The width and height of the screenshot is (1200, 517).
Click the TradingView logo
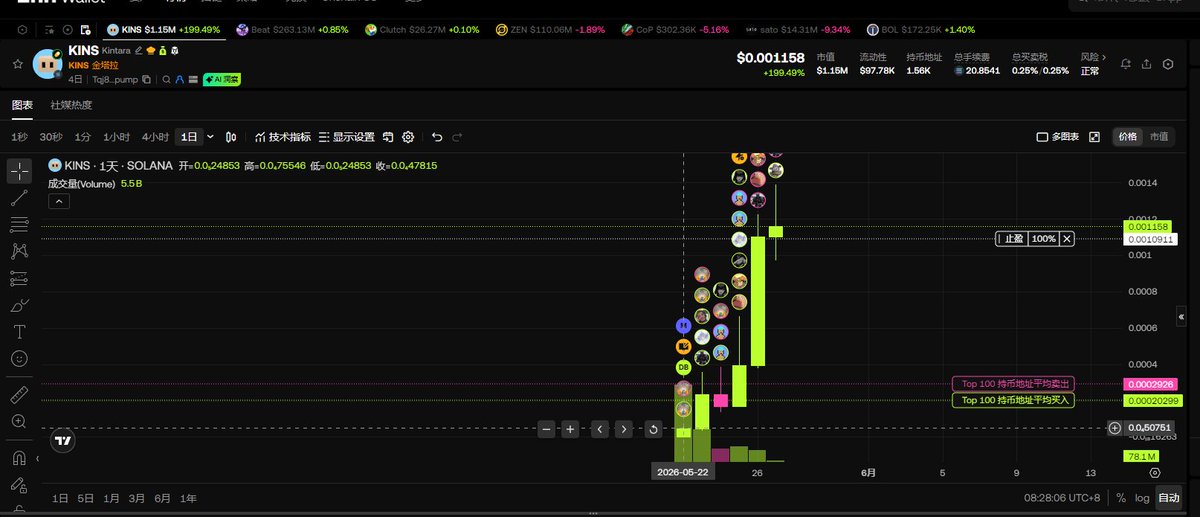[63, 440]
